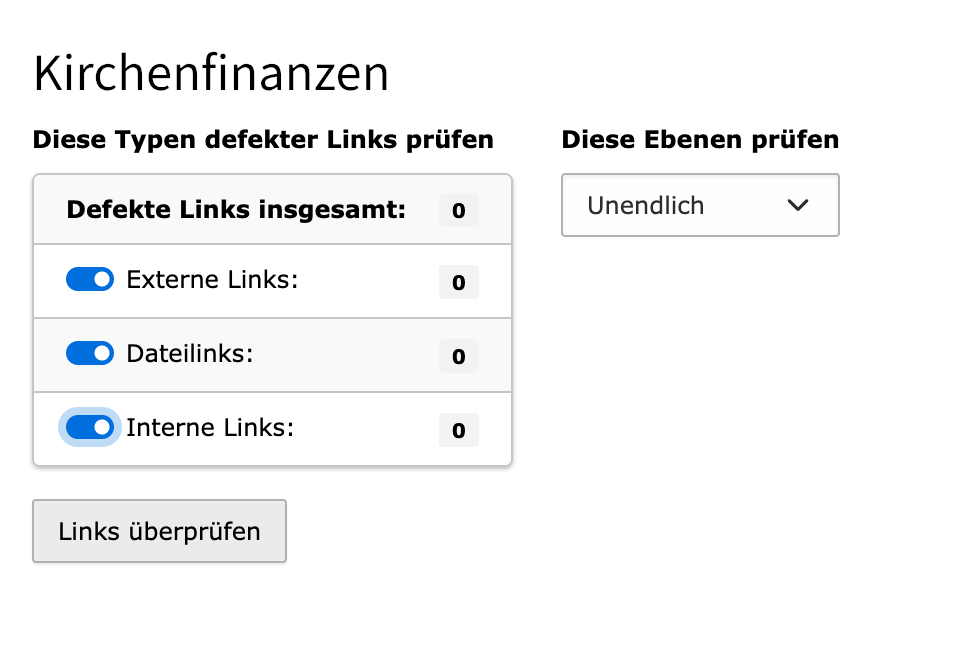Screen dimensions: 976x654
Task: Turn off the Interne Links switch
Action: pos(90,427)
